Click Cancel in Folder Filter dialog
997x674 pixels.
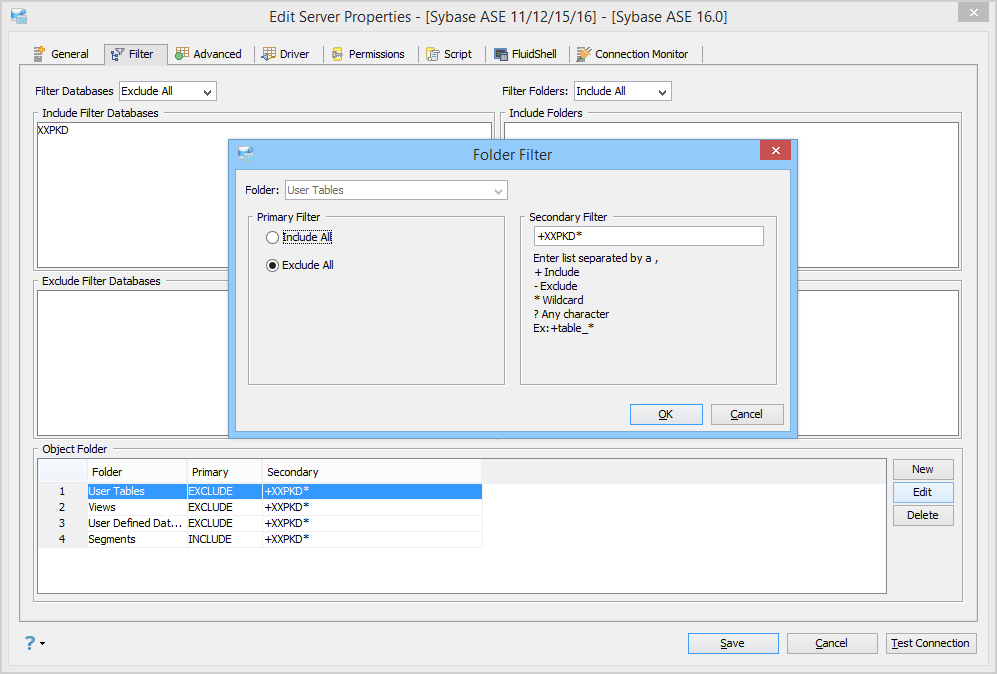click(x=746, y=414)
